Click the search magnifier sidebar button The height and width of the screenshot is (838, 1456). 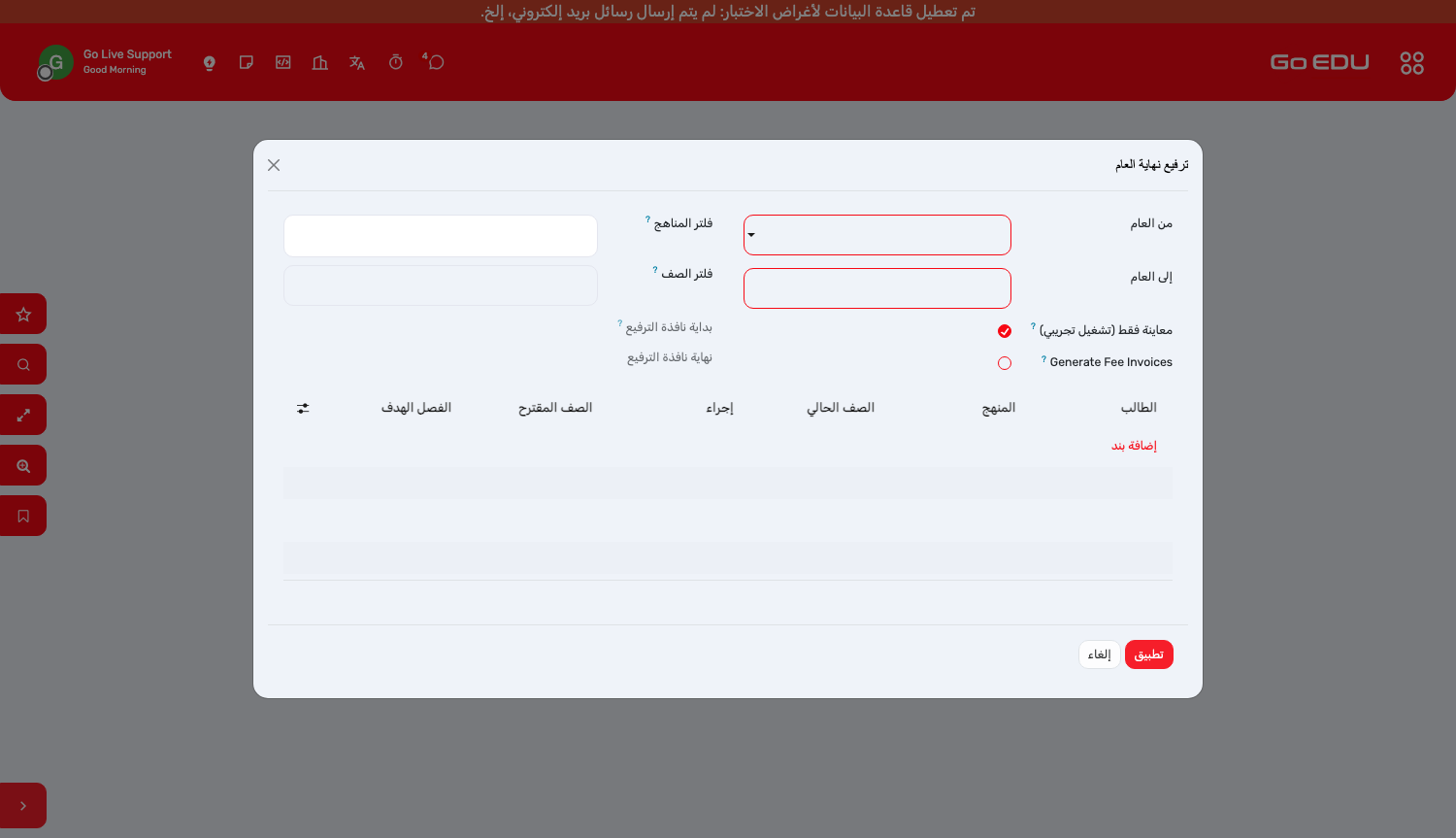coord(23,364)
